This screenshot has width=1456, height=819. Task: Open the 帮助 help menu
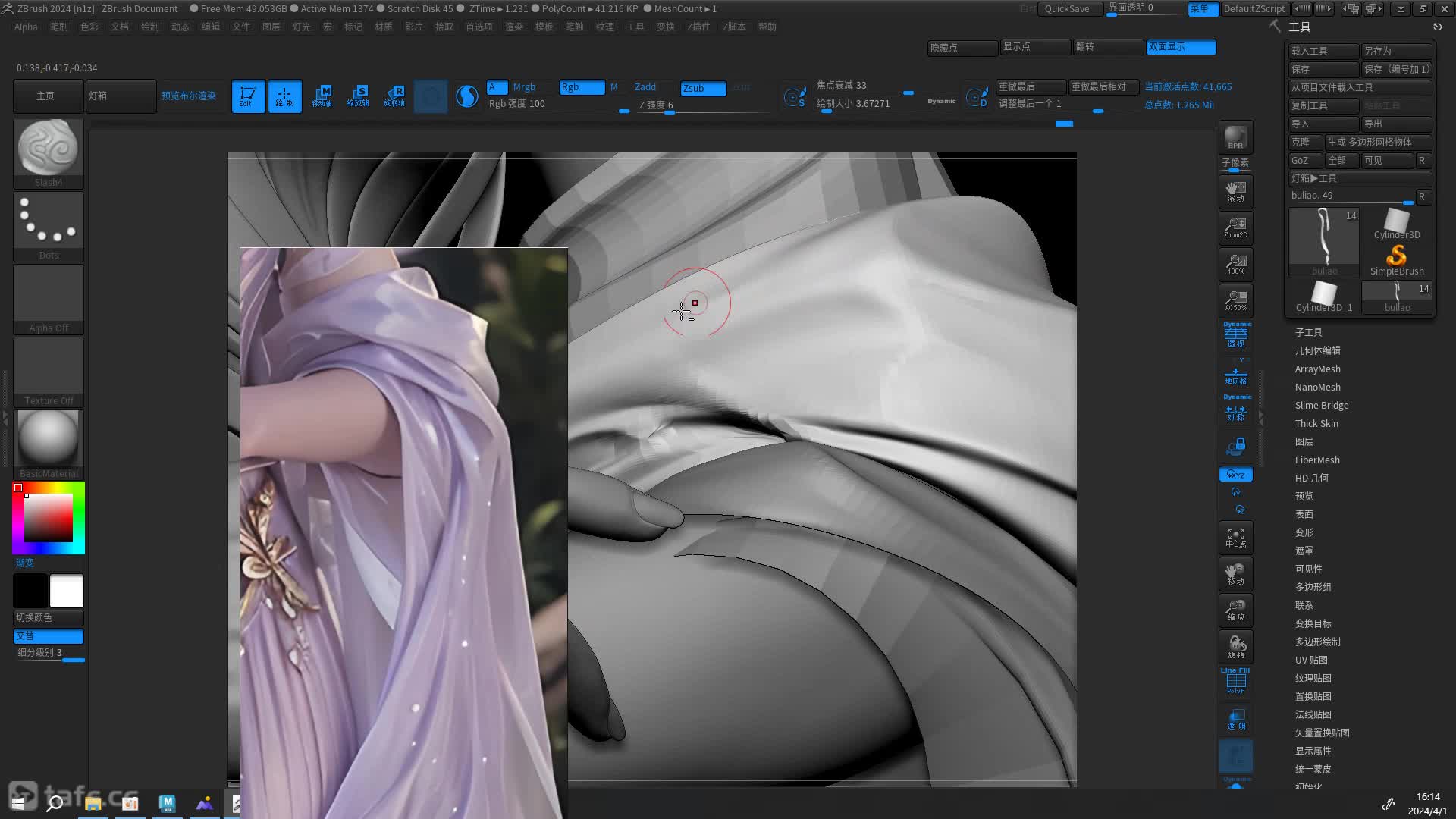click(767, 27)
